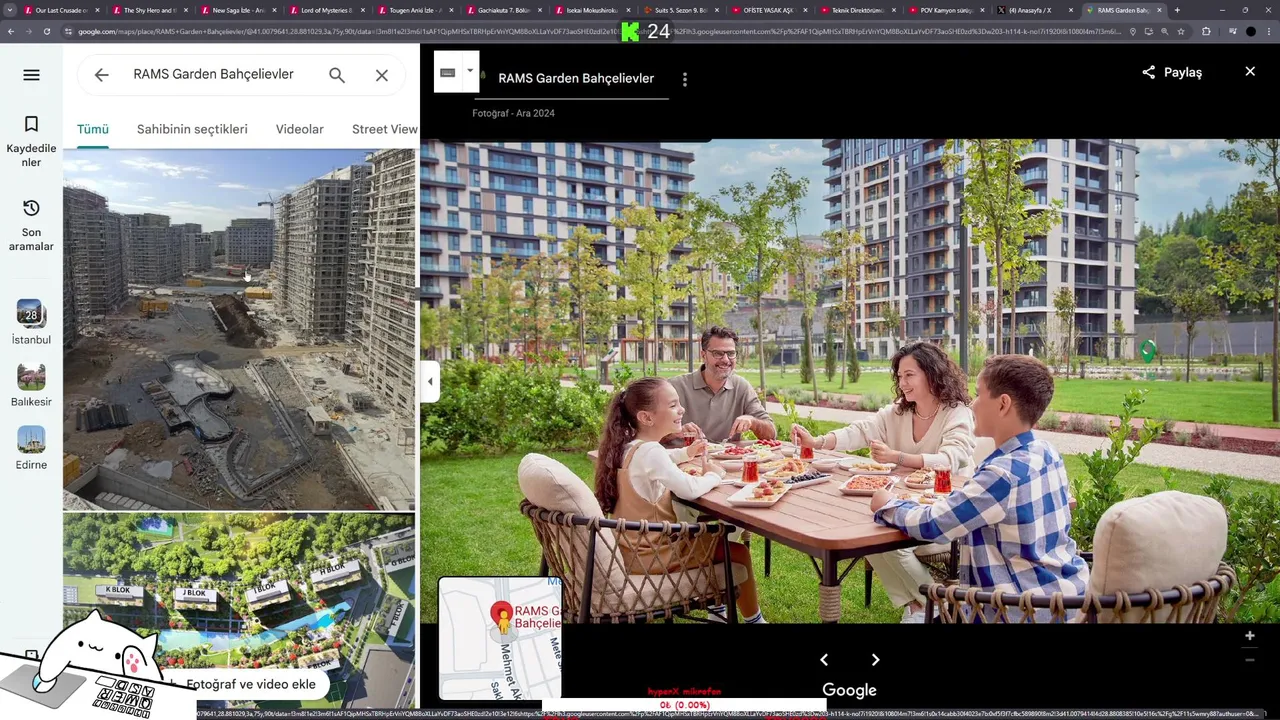Click the keyboard input tool icon
Image resolution: width=1280 pixels, height=720 pixels.
pyautogui.click(x=447, y=72)
